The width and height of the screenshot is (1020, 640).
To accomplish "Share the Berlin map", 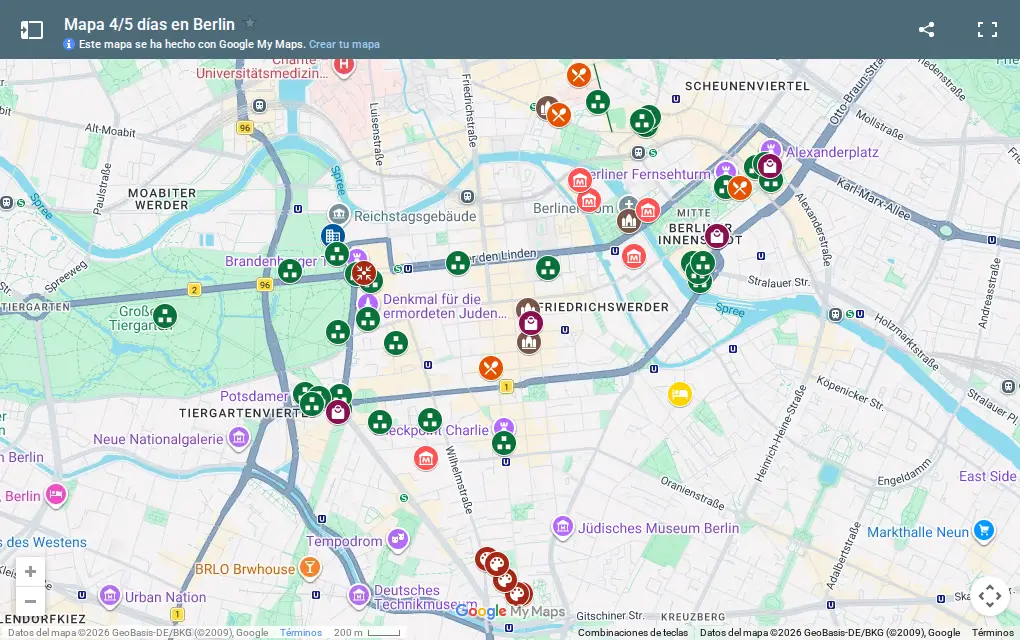I will pos(926,29).
